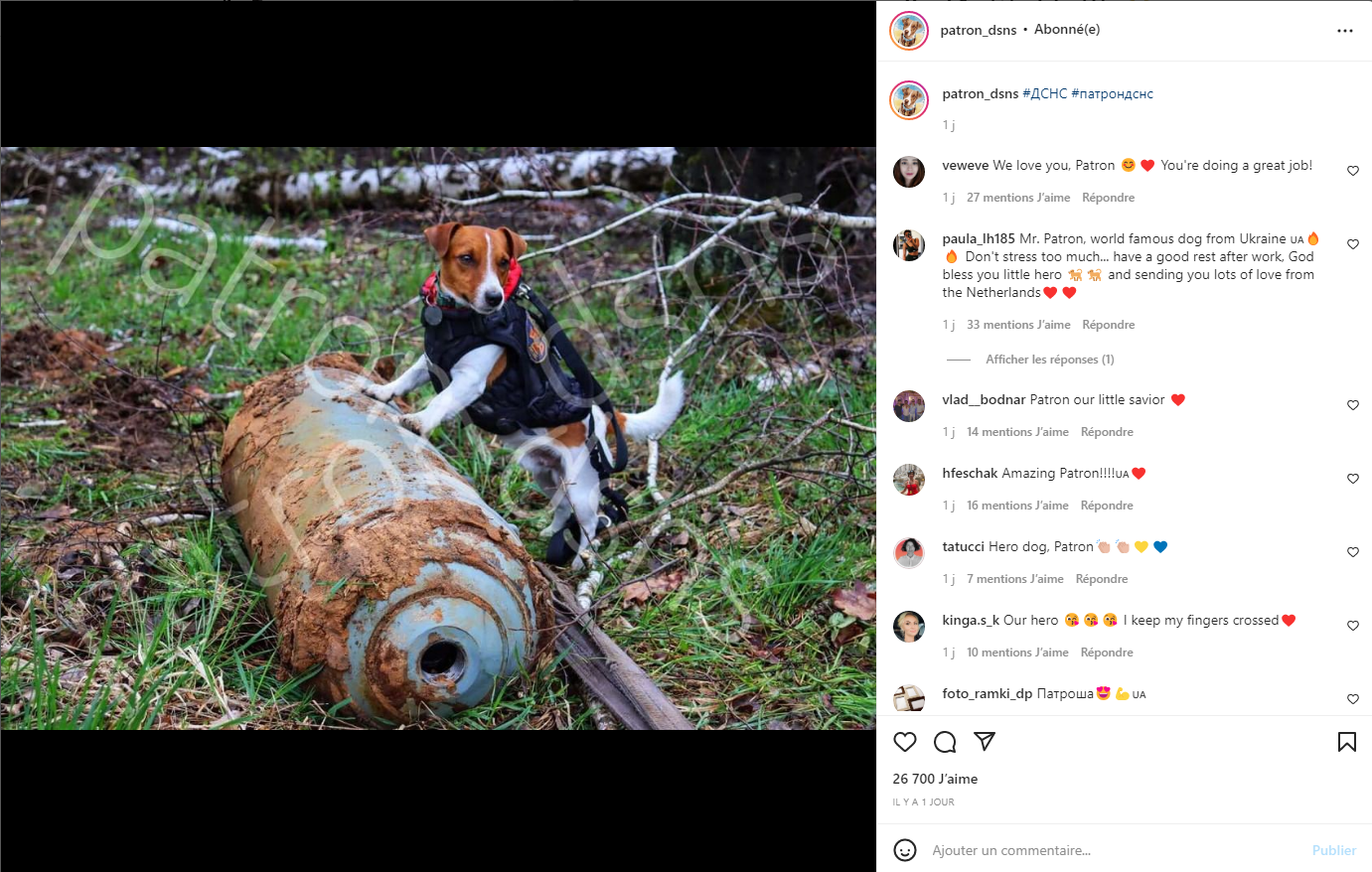Like the post with the heart icon

coord(905,742)
